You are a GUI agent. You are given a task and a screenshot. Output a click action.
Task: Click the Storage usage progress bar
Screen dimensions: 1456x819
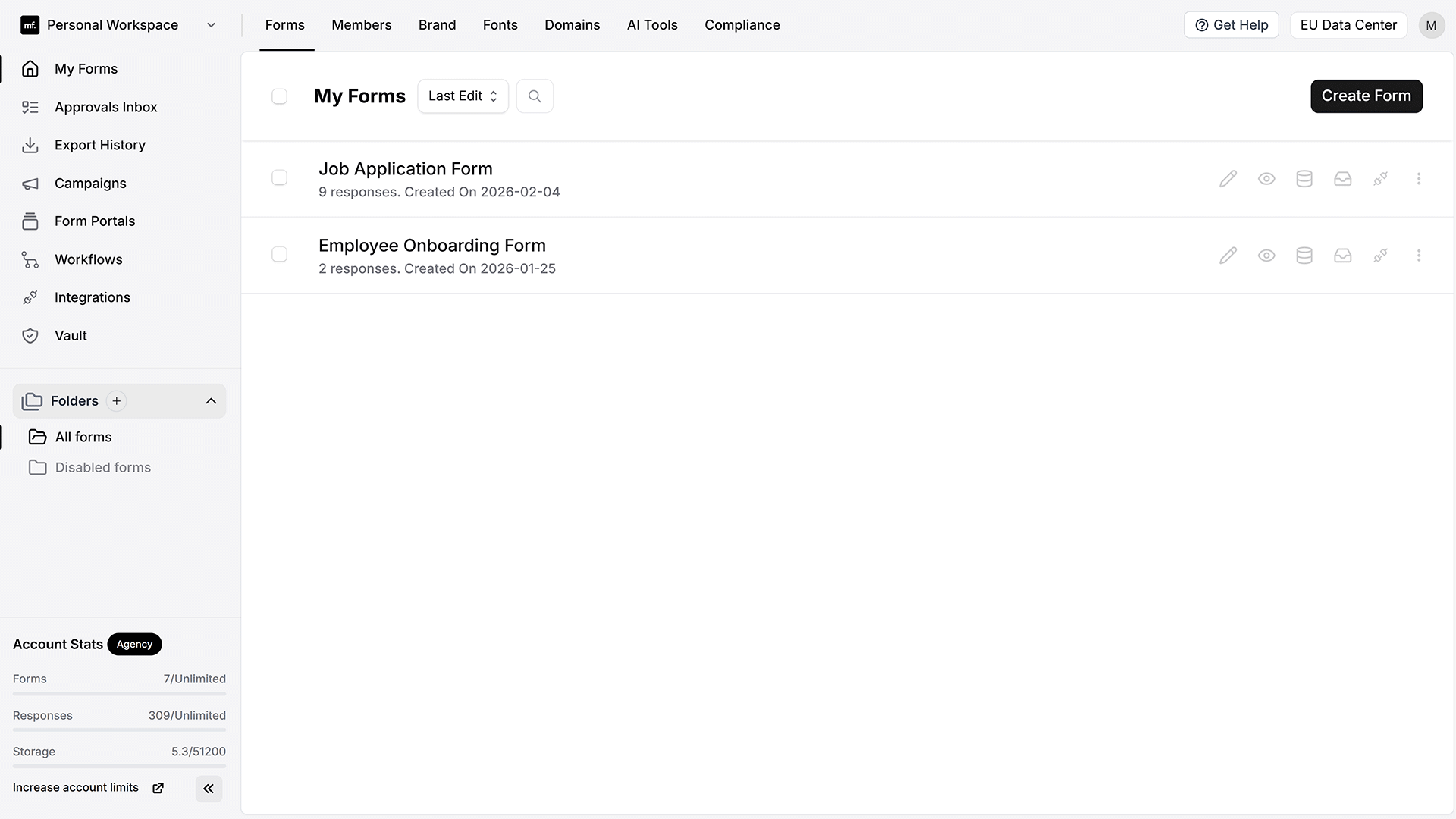[x=119, y=767]
